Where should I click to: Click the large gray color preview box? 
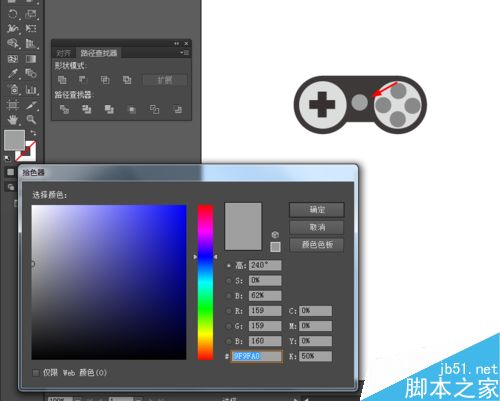coord(243,226)
